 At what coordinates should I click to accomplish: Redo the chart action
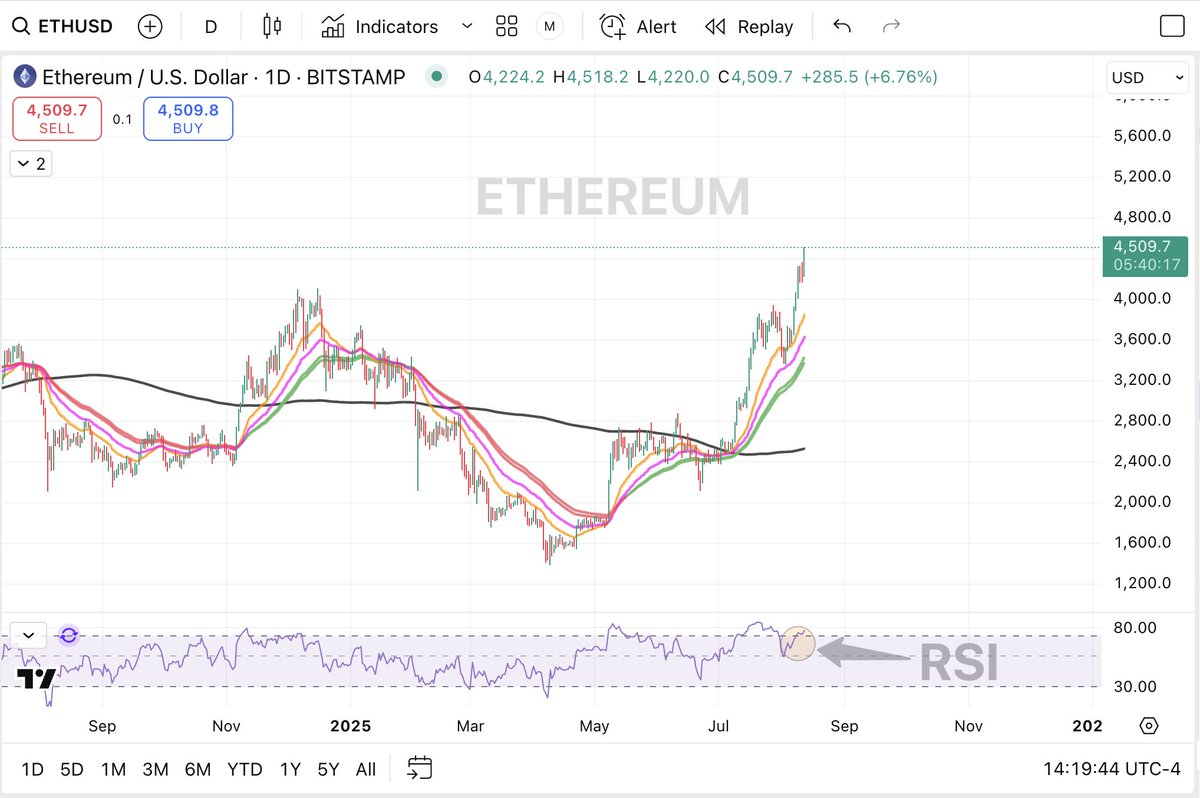click(891, 26)
